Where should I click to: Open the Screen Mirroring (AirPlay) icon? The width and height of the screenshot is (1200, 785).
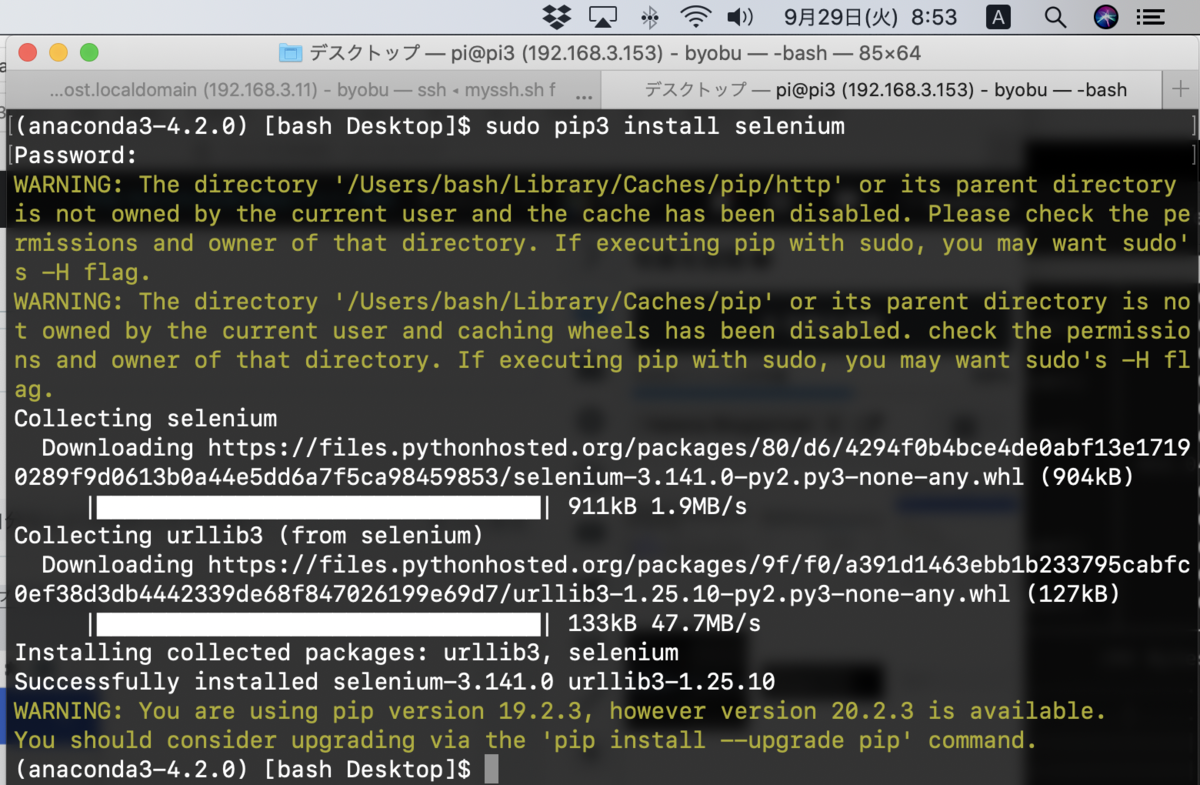tap(601, 16)
